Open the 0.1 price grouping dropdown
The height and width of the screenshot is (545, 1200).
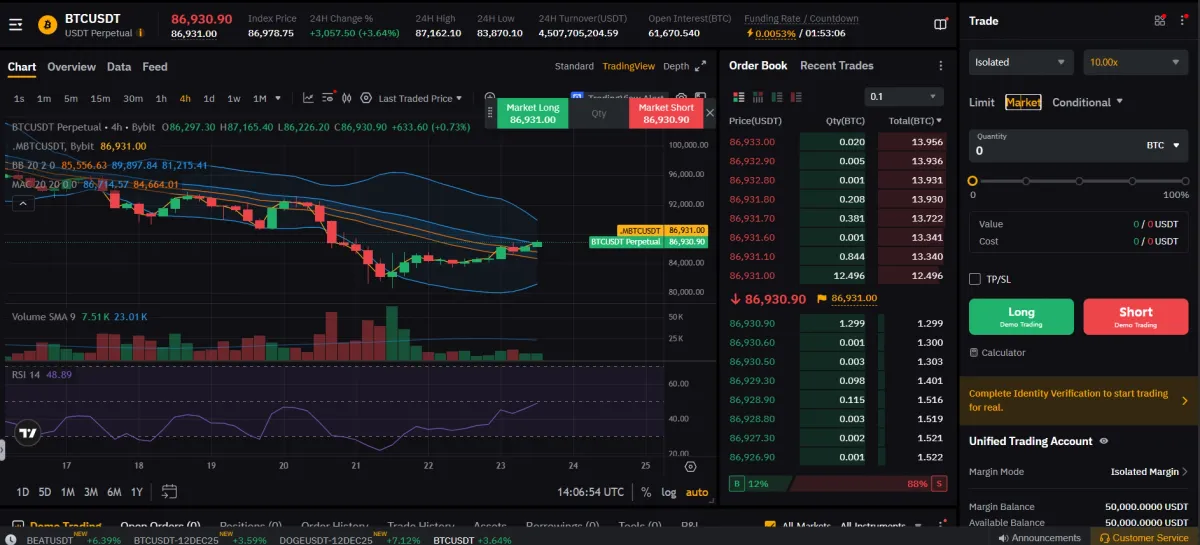coord(904,97)
